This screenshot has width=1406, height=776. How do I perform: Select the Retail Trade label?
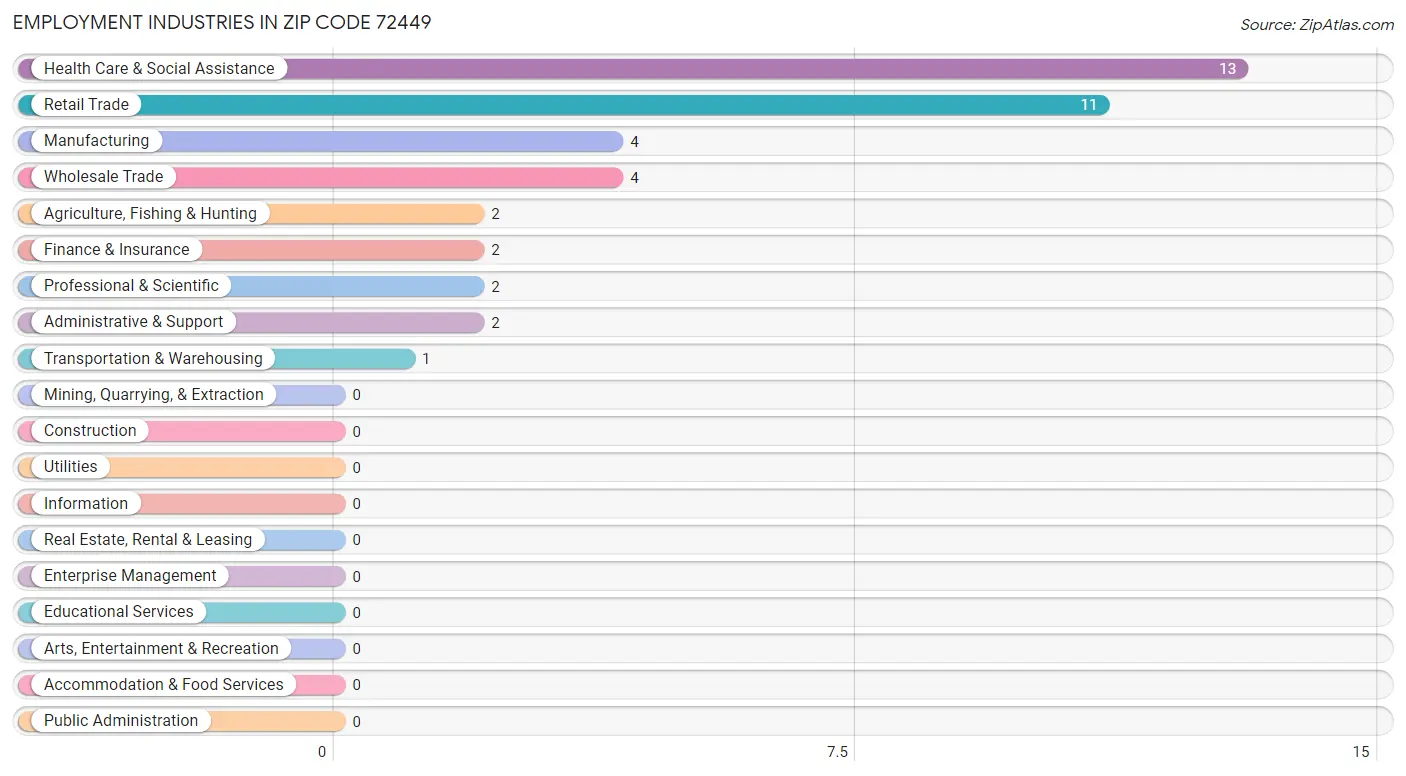tap(86, 104)
